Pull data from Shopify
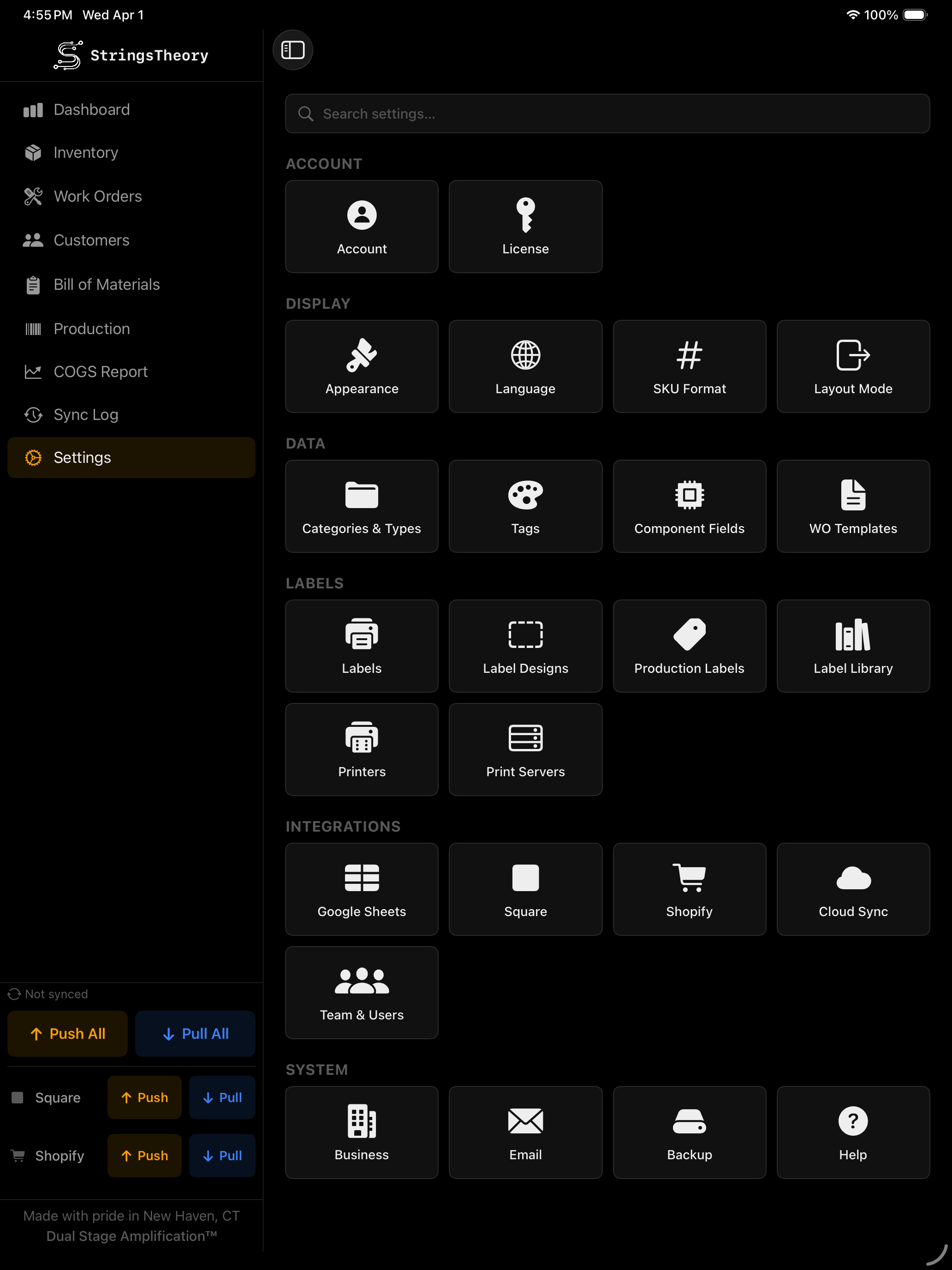952x1270 pixels. [222, 1155]
